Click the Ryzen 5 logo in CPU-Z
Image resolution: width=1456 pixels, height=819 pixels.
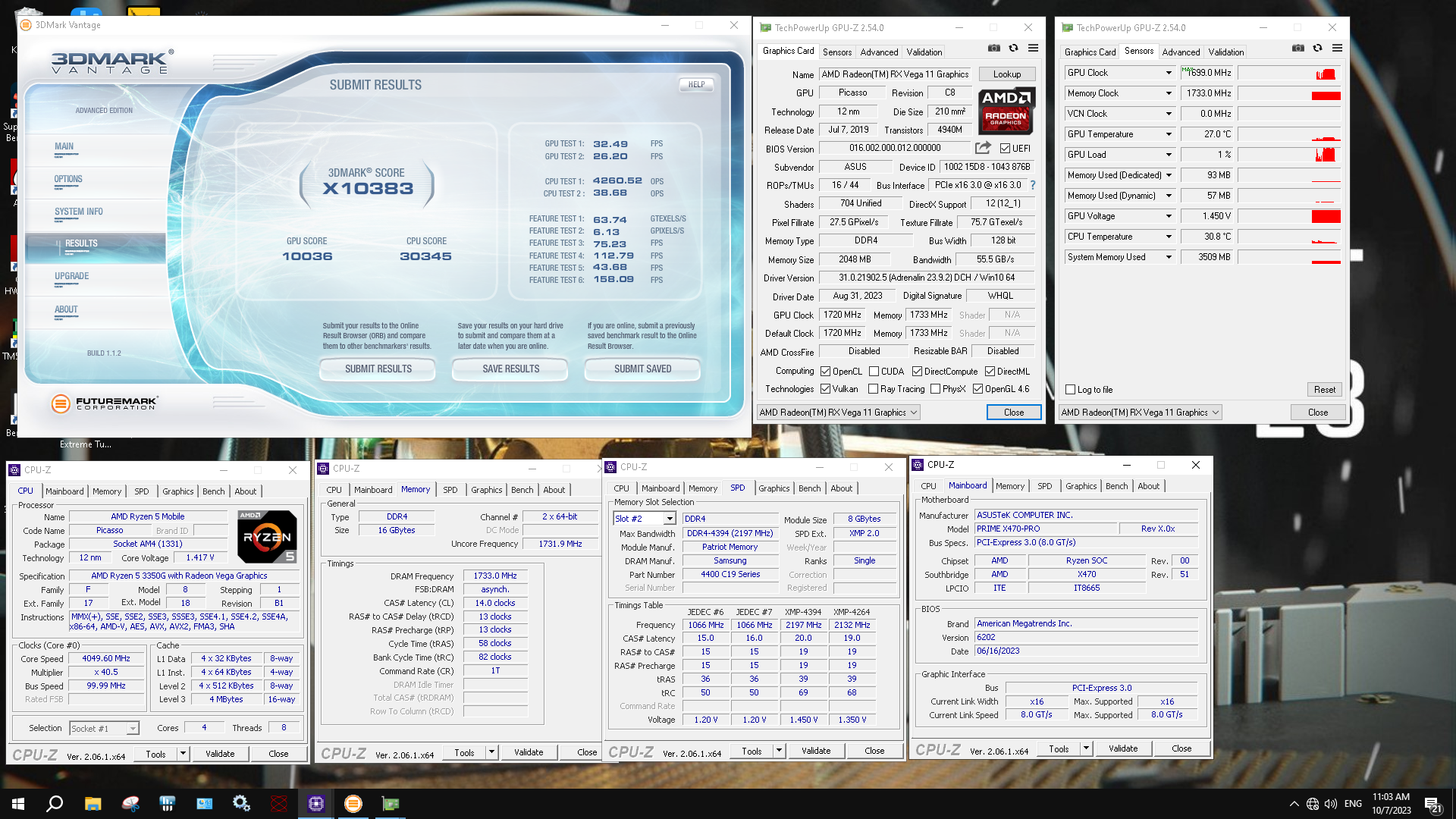[x=267, y=536]
